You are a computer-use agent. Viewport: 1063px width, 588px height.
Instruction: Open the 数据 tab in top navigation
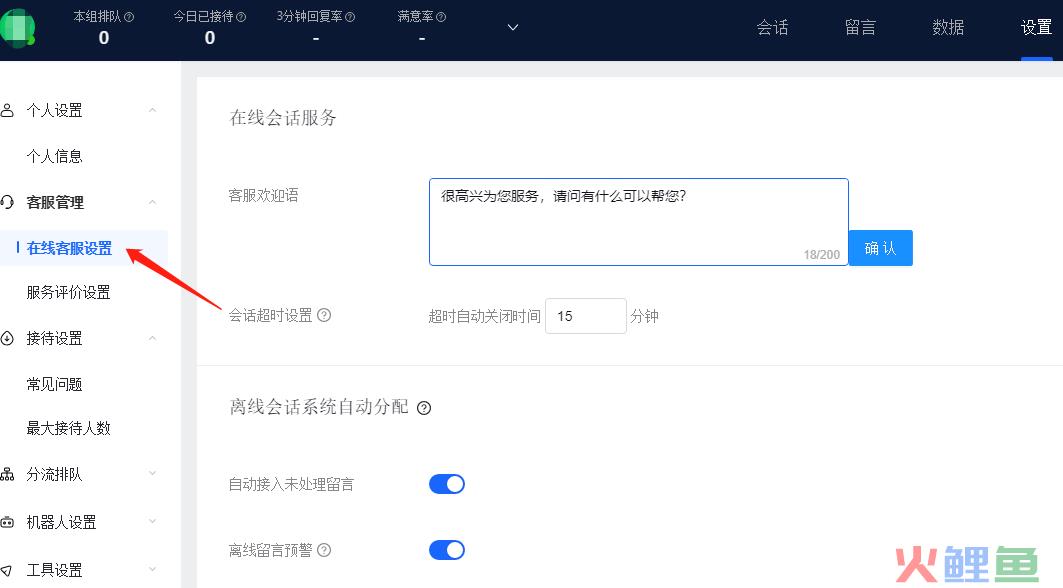pos(948,28)
